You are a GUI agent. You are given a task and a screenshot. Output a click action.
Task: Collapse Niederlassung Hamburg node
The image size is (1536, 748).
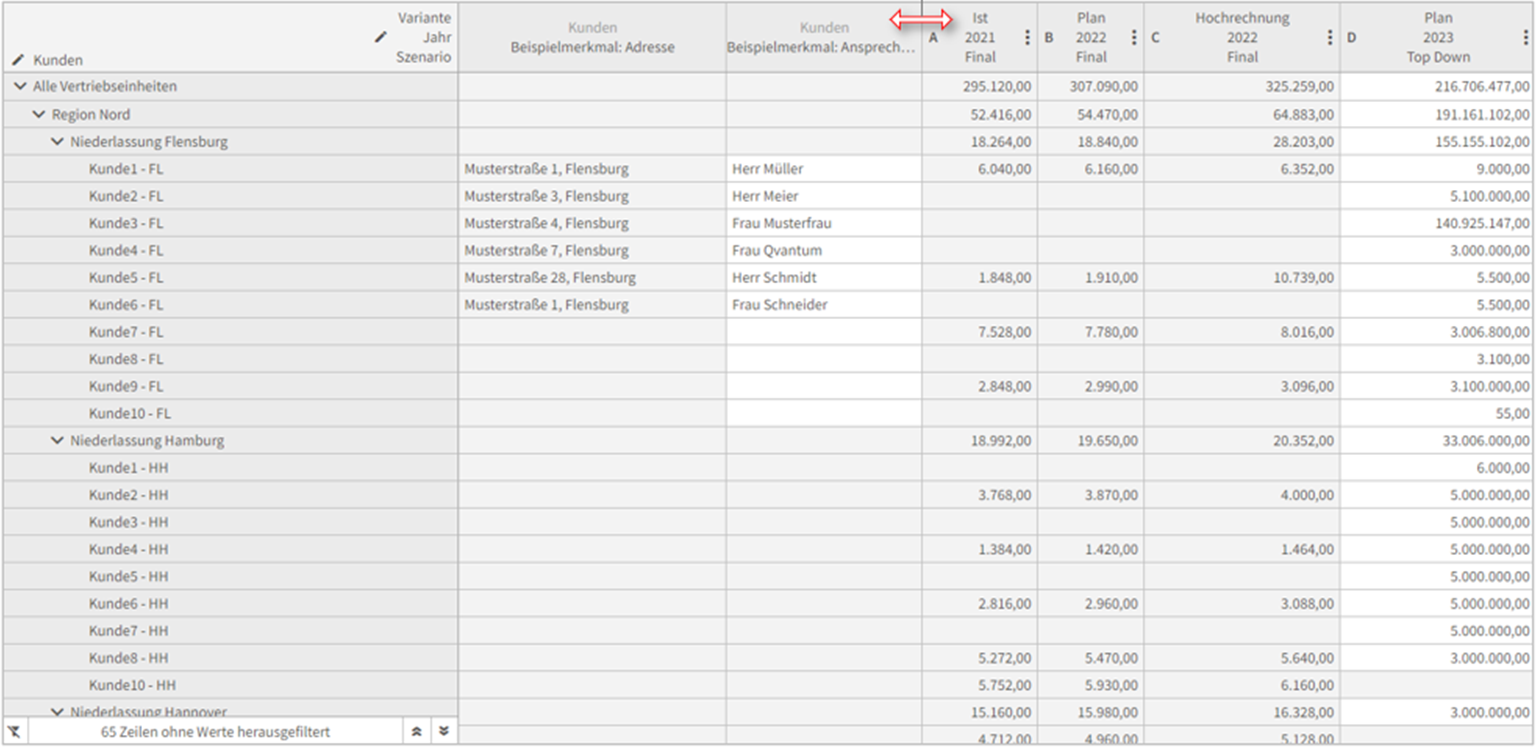pos(57,440)
